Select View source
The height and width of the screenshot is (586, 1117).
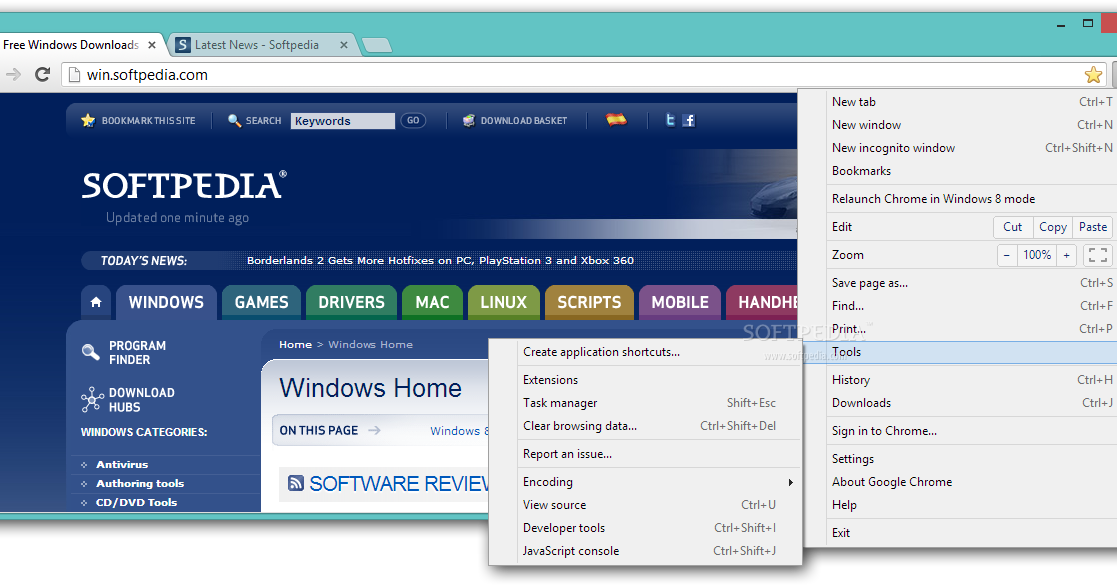point(645,505)
